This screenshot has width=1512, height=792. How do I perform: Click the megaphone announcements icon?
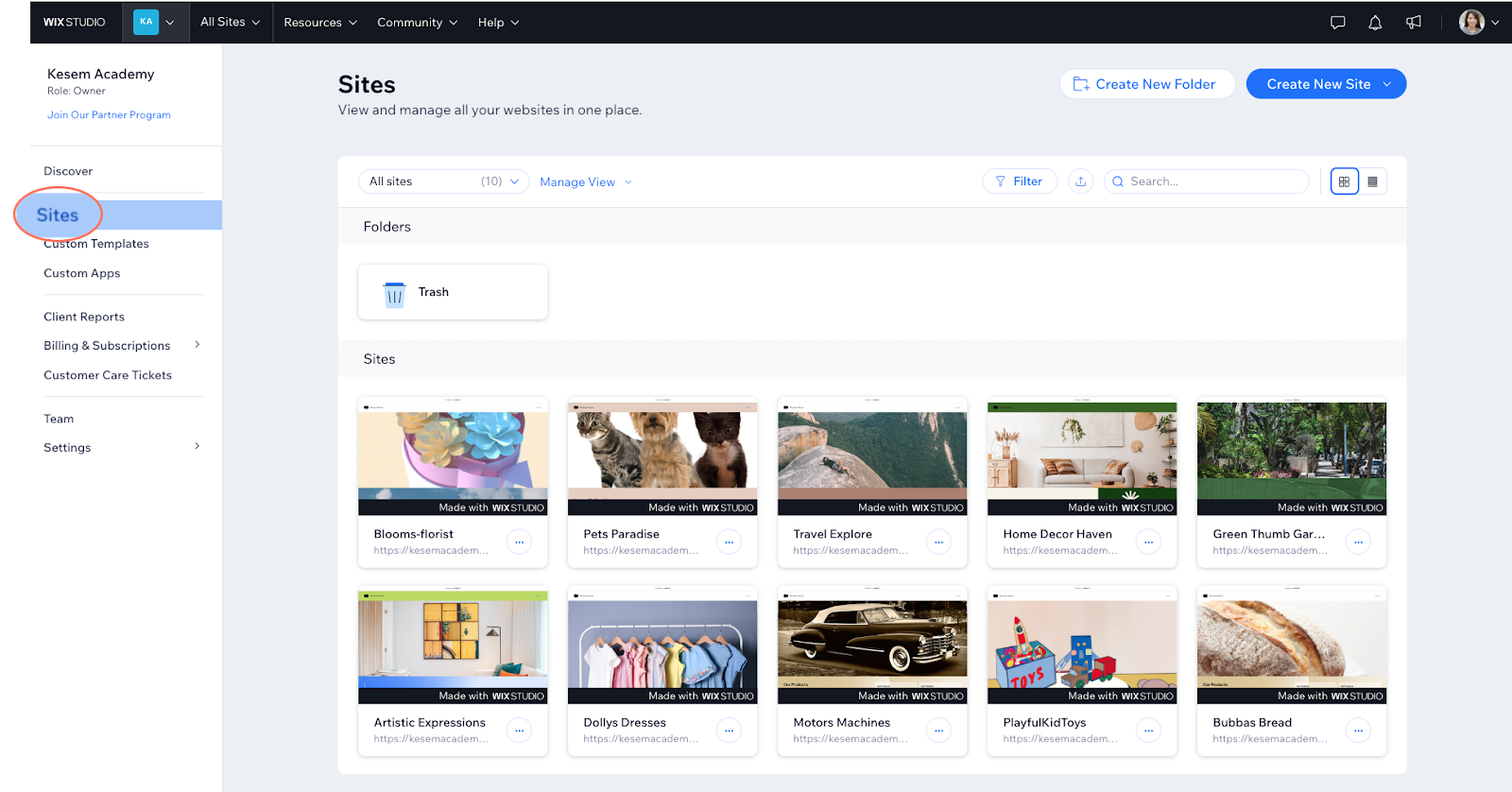click(1414, 23)
